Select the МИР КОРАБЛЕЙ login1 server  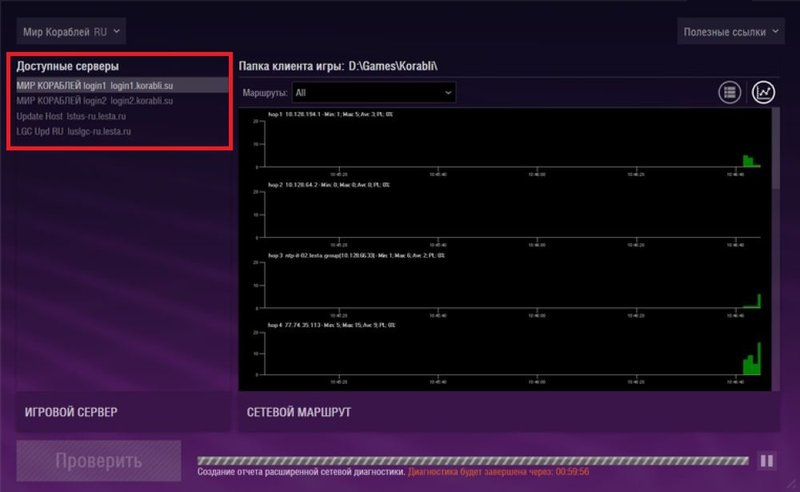tap(96, 86)
